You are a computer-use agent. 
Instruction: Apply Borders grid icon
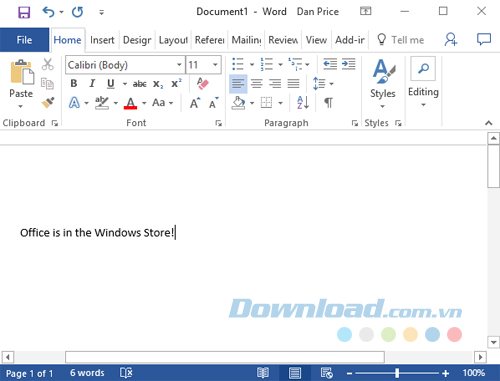click(266, 103)
